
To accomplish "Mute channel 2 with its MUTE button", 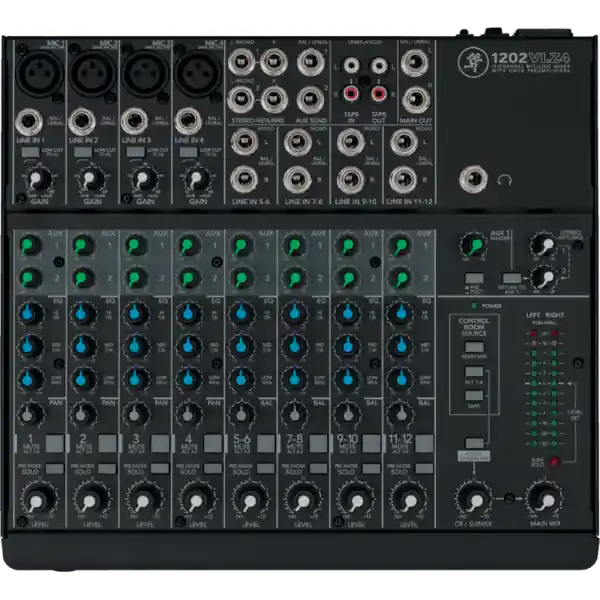I will click(108, 443).
